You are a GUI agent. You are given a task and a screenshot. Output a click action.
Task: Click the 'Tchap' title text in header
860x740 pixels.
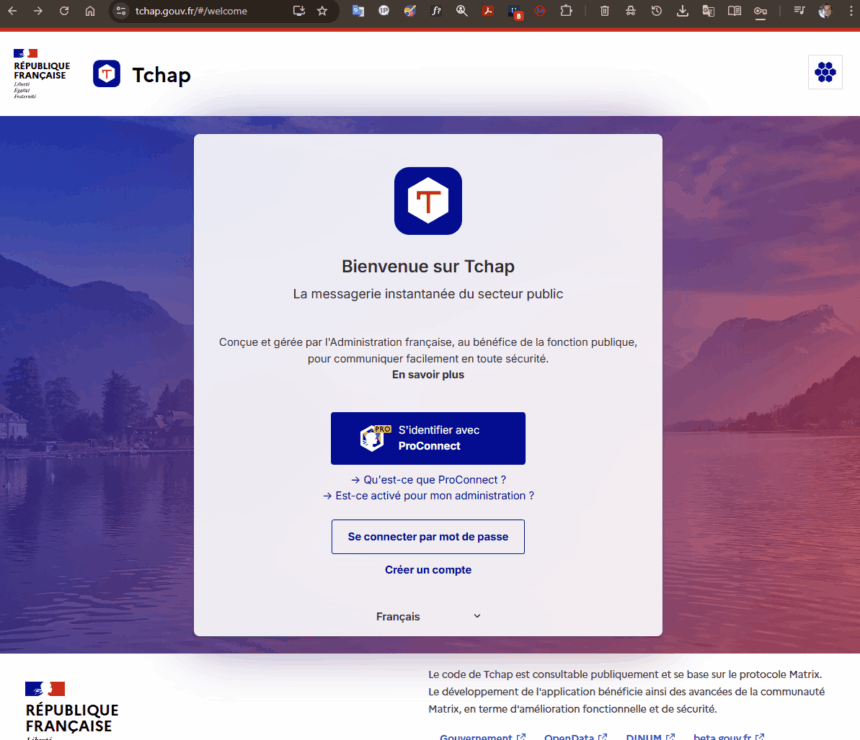(161, 75)
